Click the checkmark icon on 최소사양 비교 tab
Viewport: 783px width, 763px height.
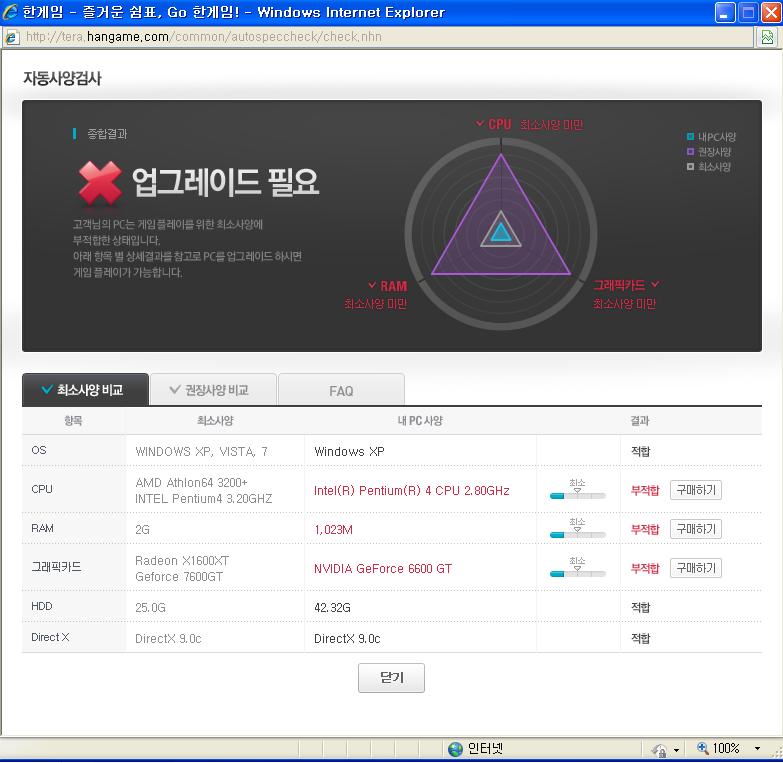pos(47,389)
